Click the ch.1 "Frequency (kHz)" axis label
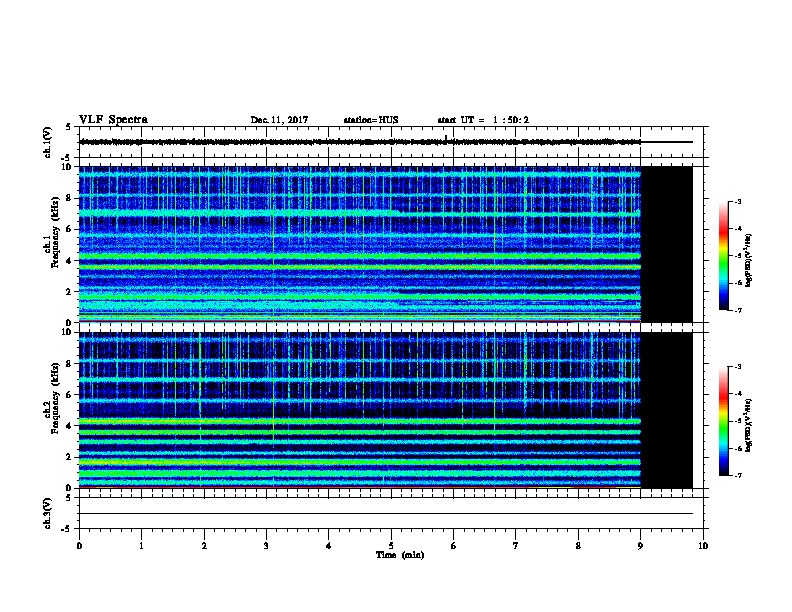The height and width of the screenshot is (612, 792). 55,232
